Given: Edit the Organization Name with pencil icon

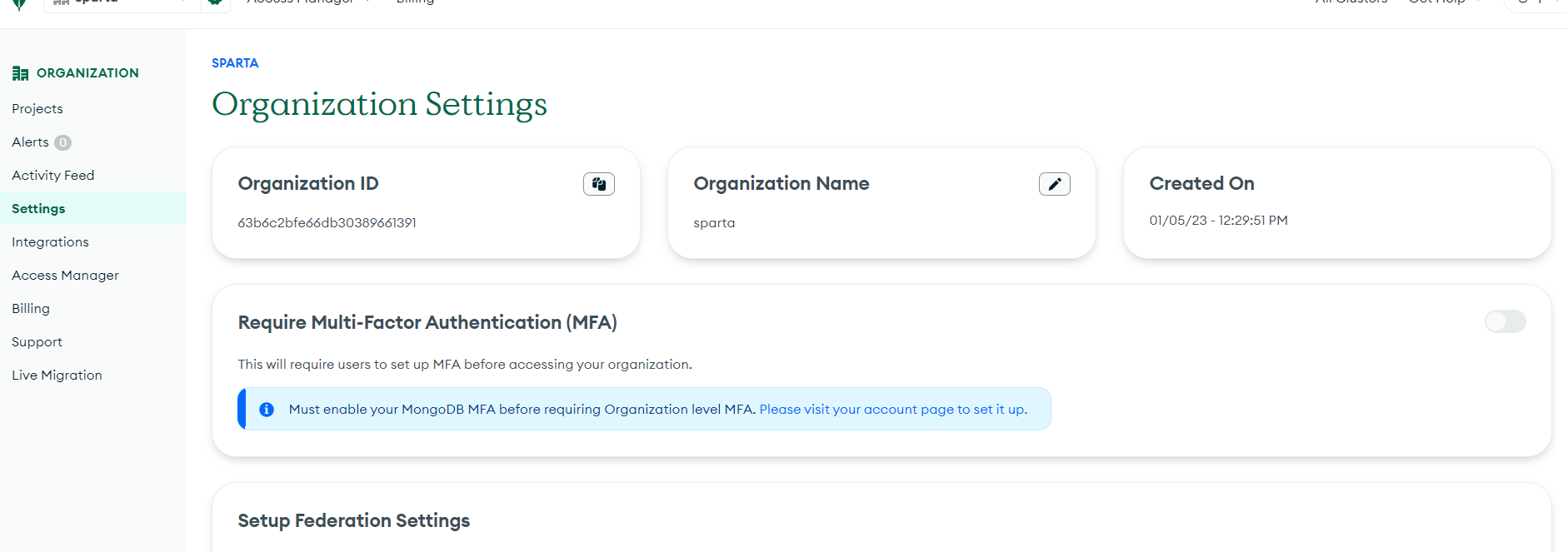Looking at the screenshot, I should [1054, 184].
